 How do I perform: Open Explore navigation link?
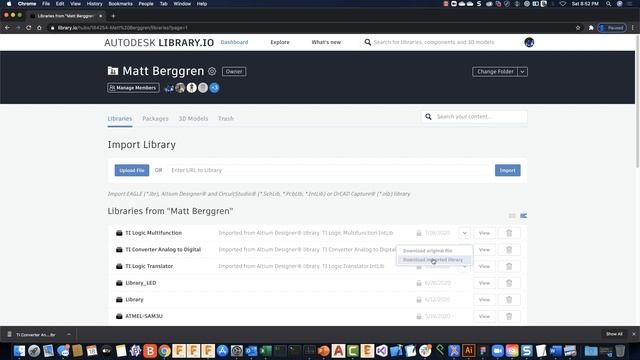[280, 42]
